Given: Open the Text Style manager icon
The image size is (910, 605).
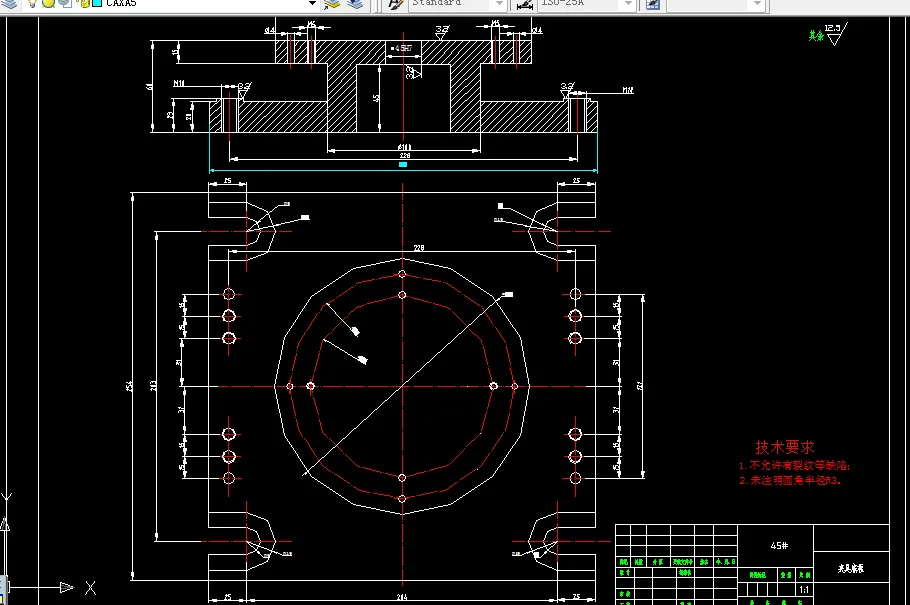Looking at the screenshot, I should coord(396,5).
